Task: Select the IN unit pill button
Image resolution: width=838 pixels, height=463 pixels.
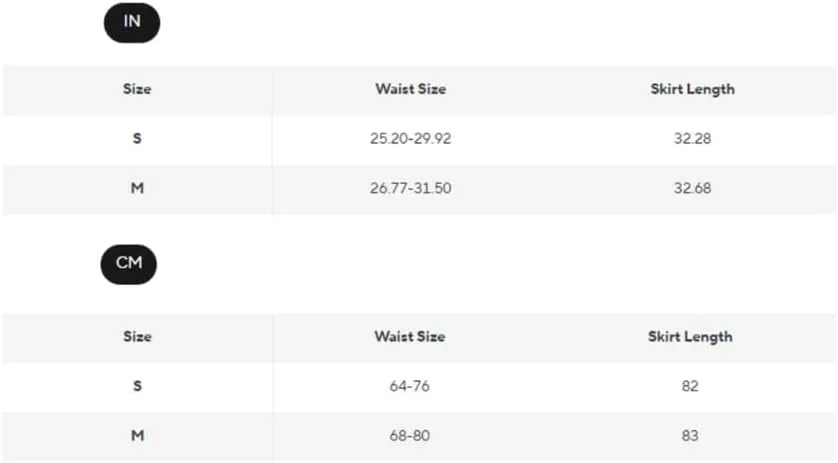Action: pos(131,22)
